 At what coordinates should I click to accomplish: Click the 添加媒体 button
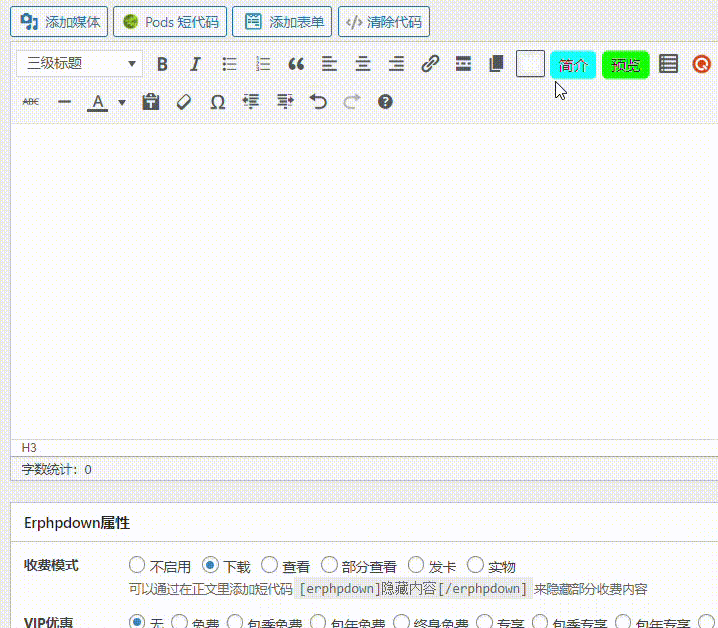coord(59,22)
